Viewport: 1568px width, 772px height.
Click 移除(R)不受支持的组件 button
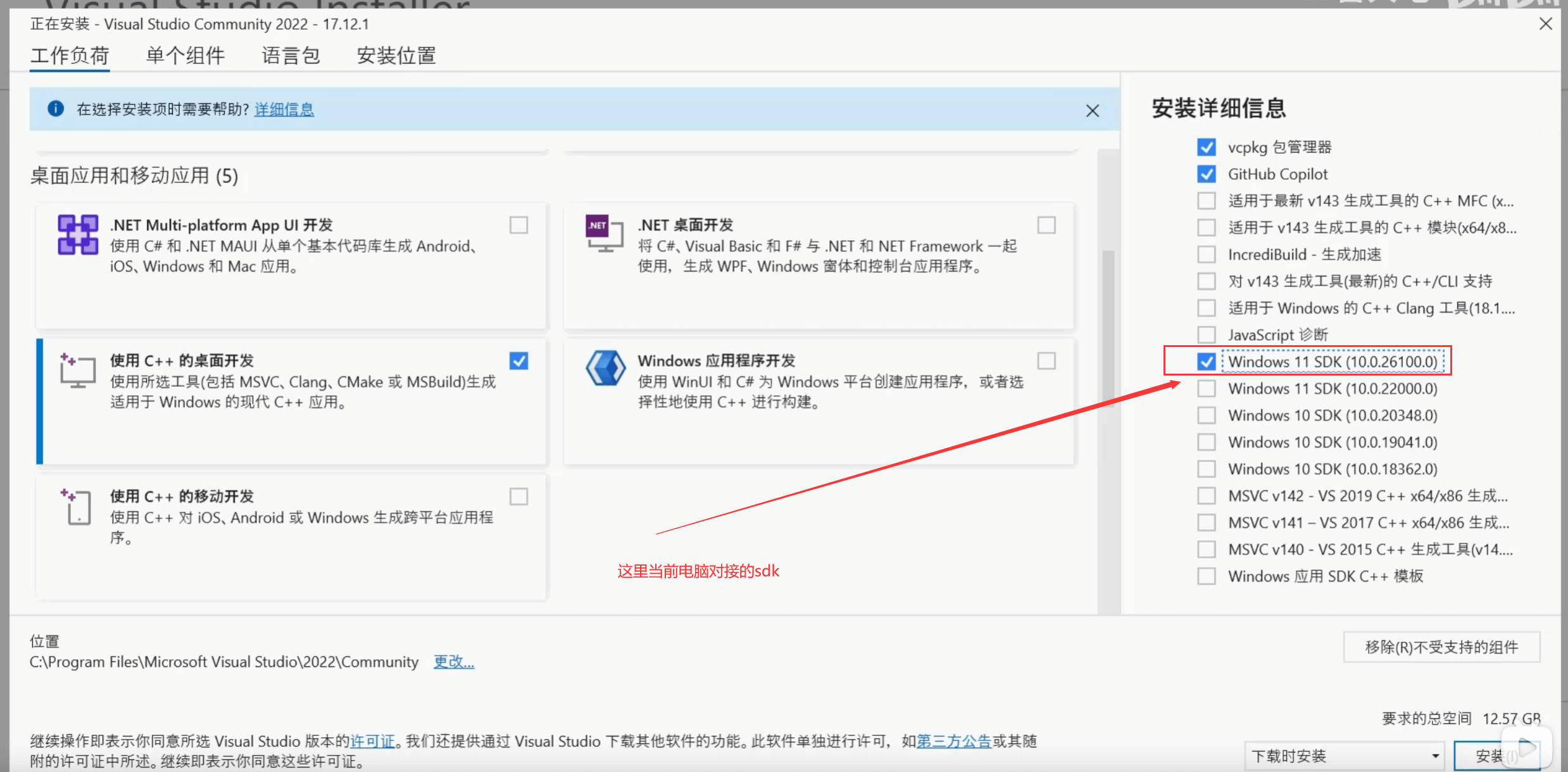(x=1441, y=647)
